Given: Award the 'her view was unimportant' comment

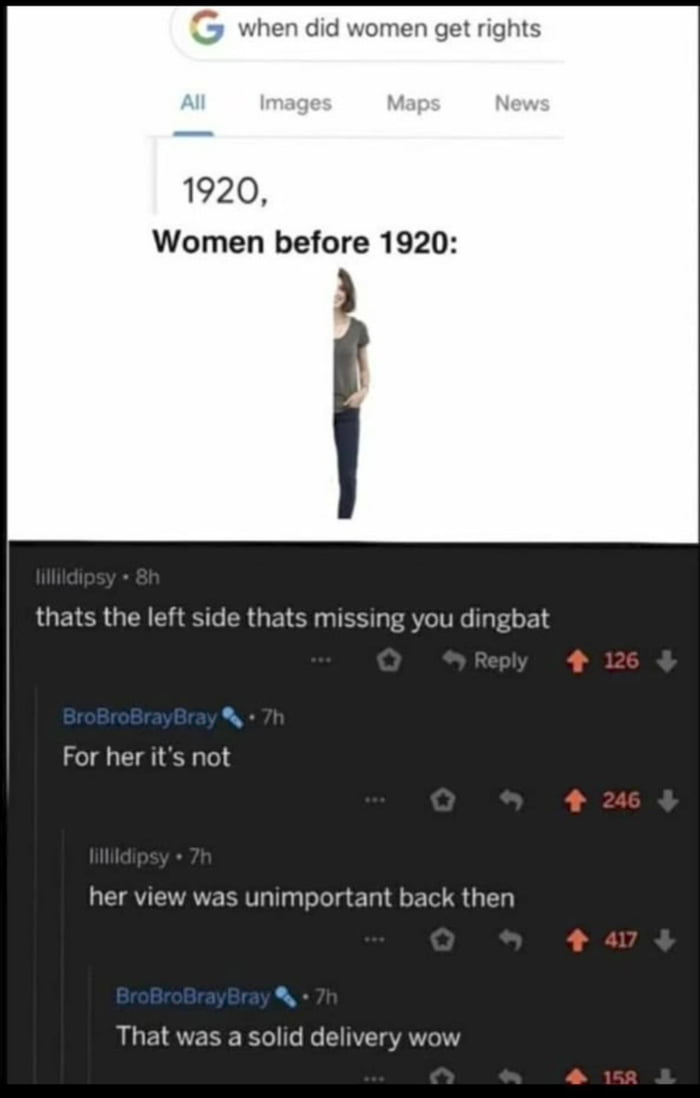Looking at the screenshot, I should coord(441,942).
